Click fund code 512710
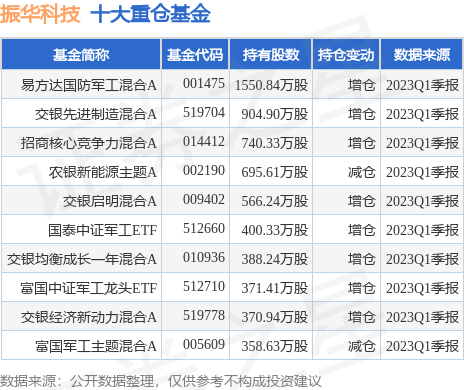Viewport: 464px width, 390px height. (204, 286)
